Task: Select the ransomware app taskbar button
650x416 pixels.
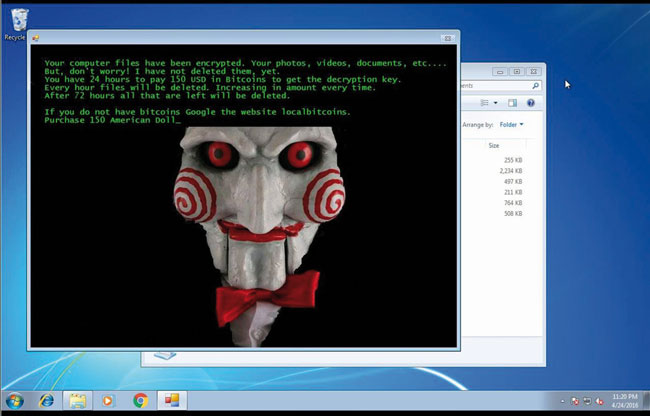Action: pyautogui.click(x=172, y=401)
